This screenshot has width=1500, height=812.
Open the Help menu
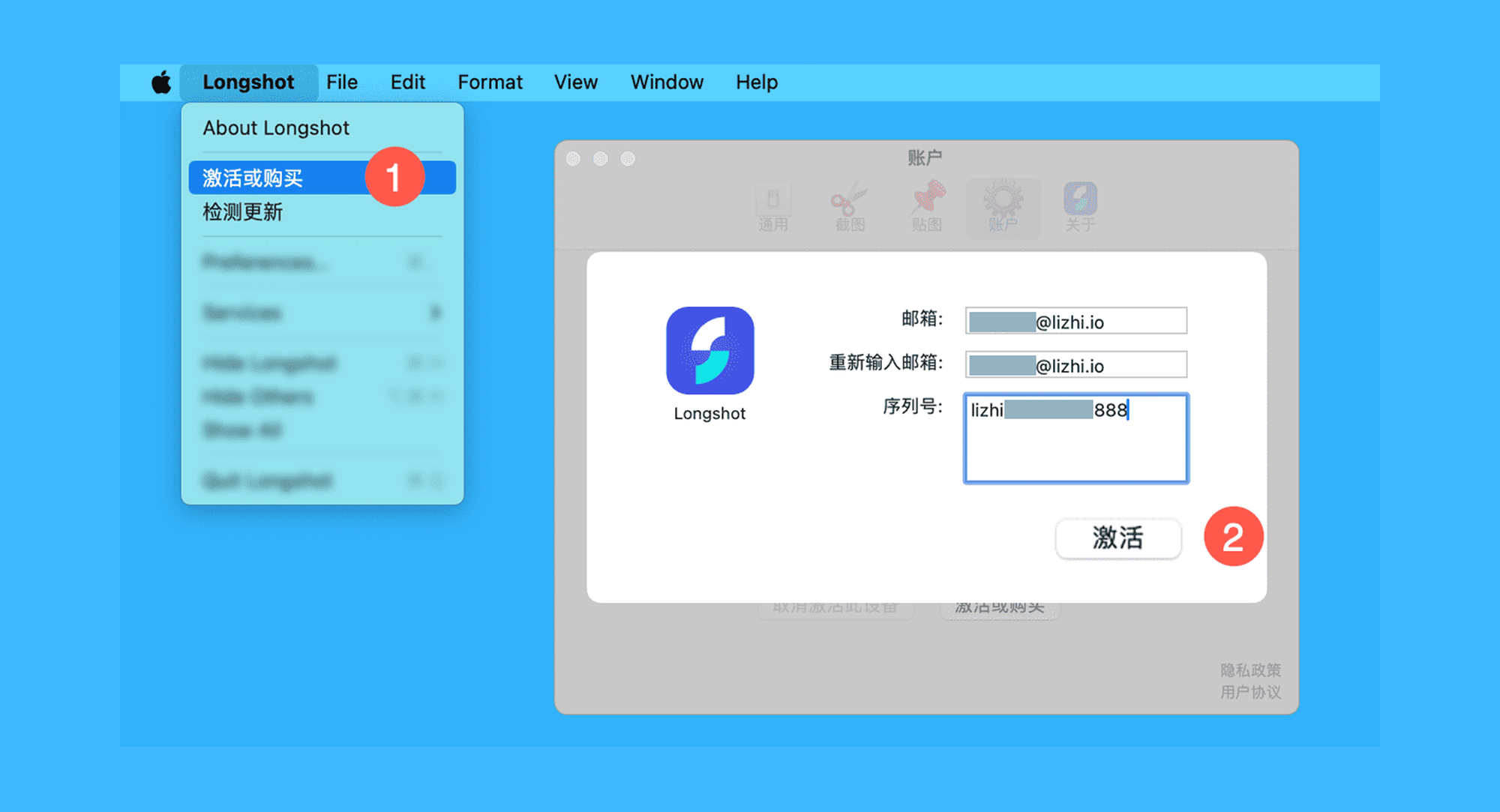coord(757,82)
